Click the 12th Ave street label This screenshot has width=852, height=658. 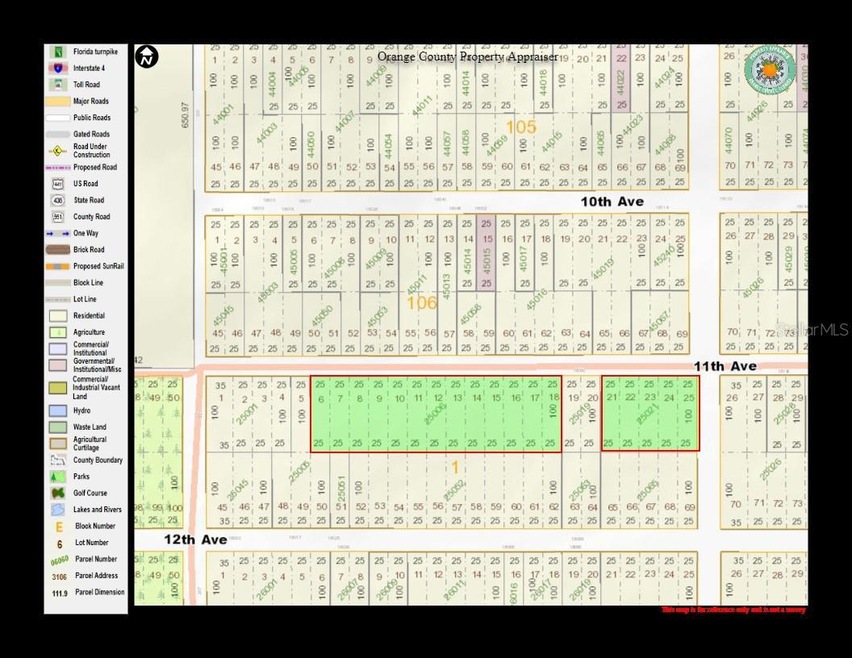coord(196,540)
